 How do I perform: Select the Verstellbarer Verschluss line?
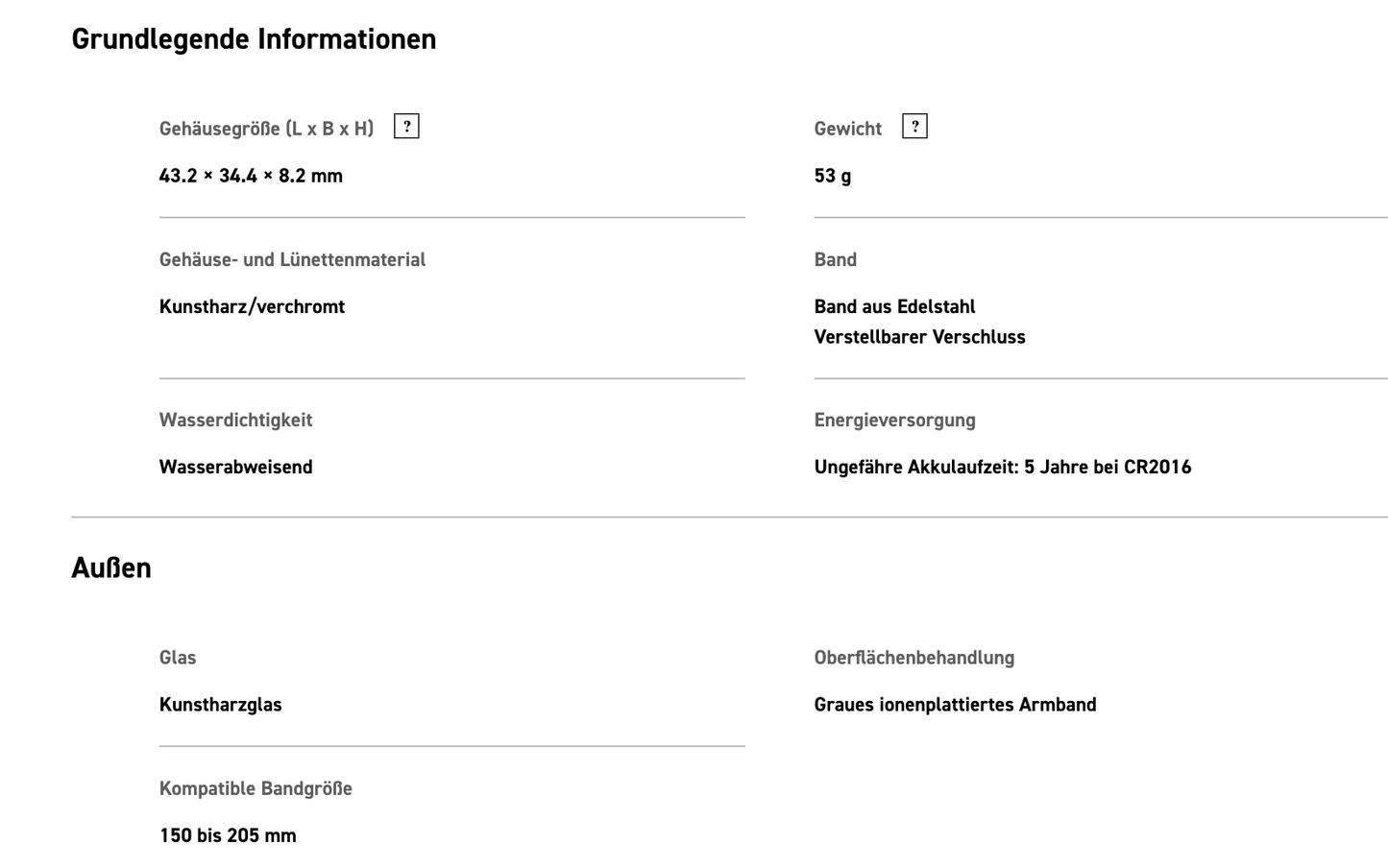[919, 337]
